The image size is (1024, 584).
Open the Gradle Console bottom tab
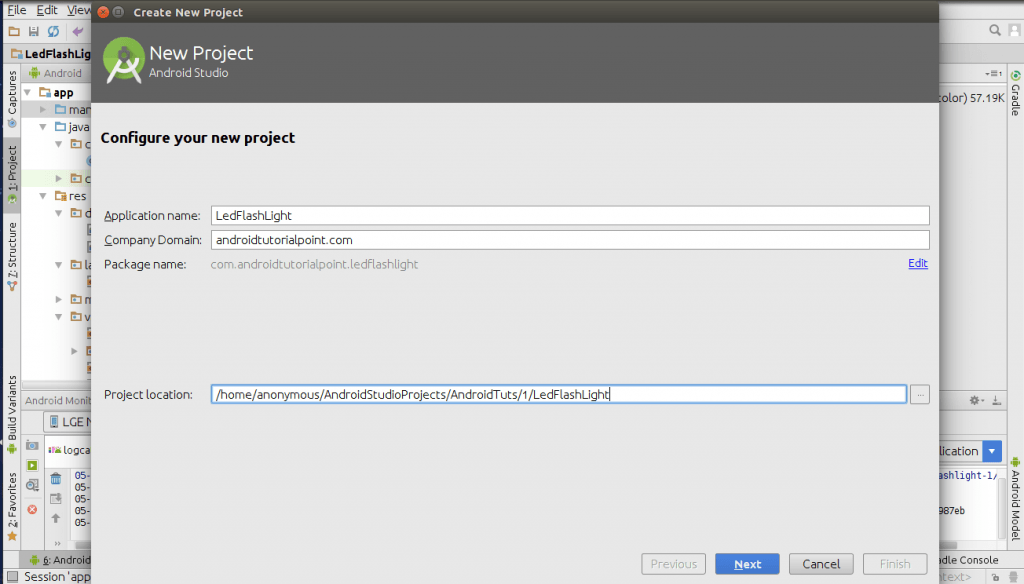(x=968, y=560)
